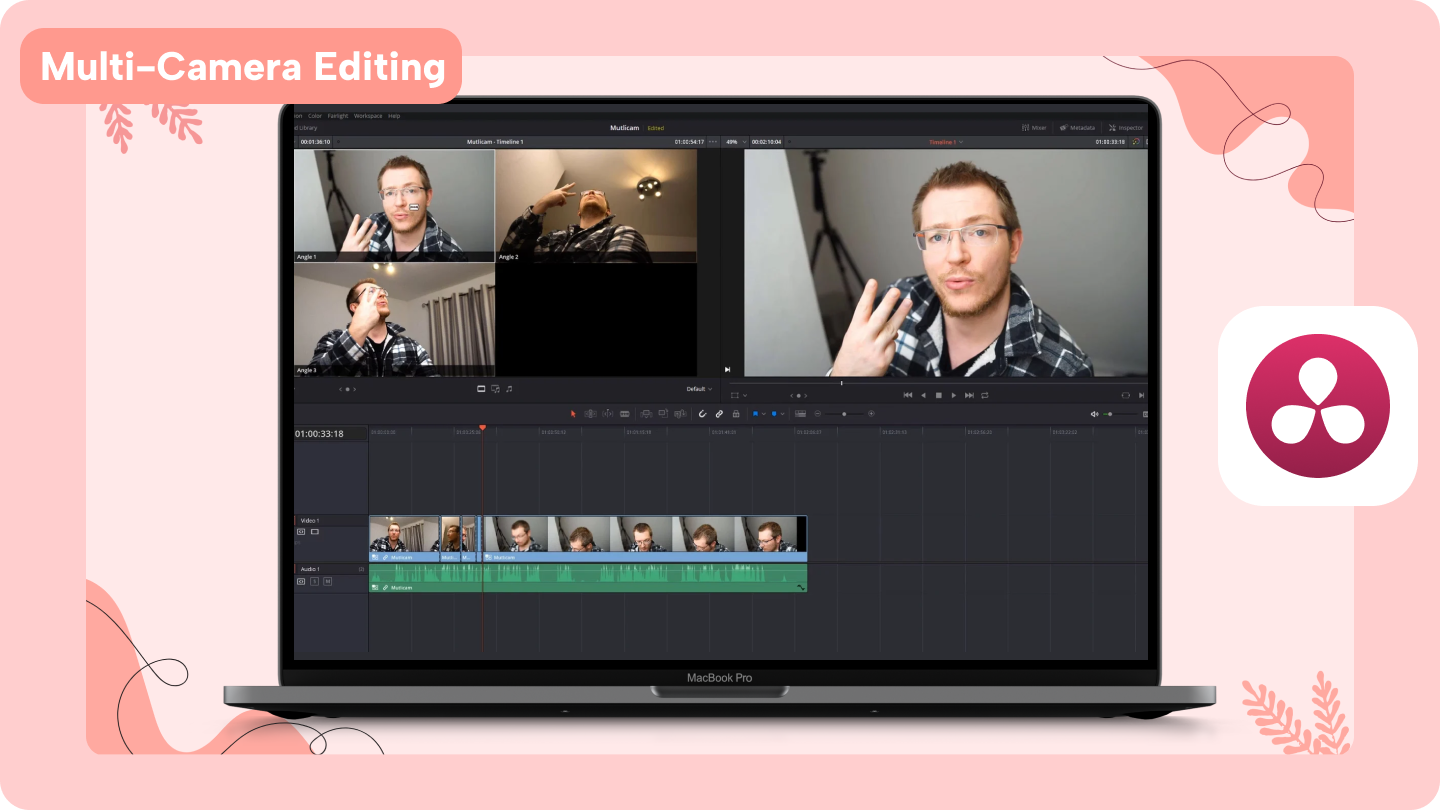Click the Replace Clip toolbar icon
Screen dimensions: 1440x810
coord(680,413)
